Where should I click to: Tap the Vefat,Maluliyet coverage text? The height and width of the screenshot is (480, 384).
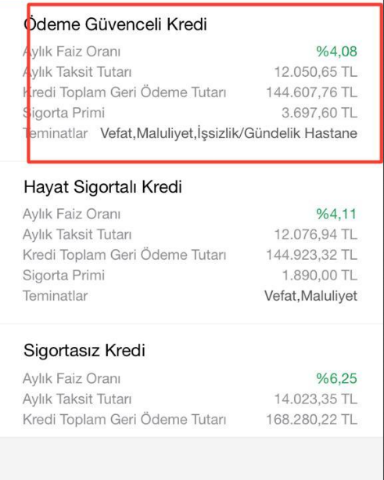(x=311, y=296)
